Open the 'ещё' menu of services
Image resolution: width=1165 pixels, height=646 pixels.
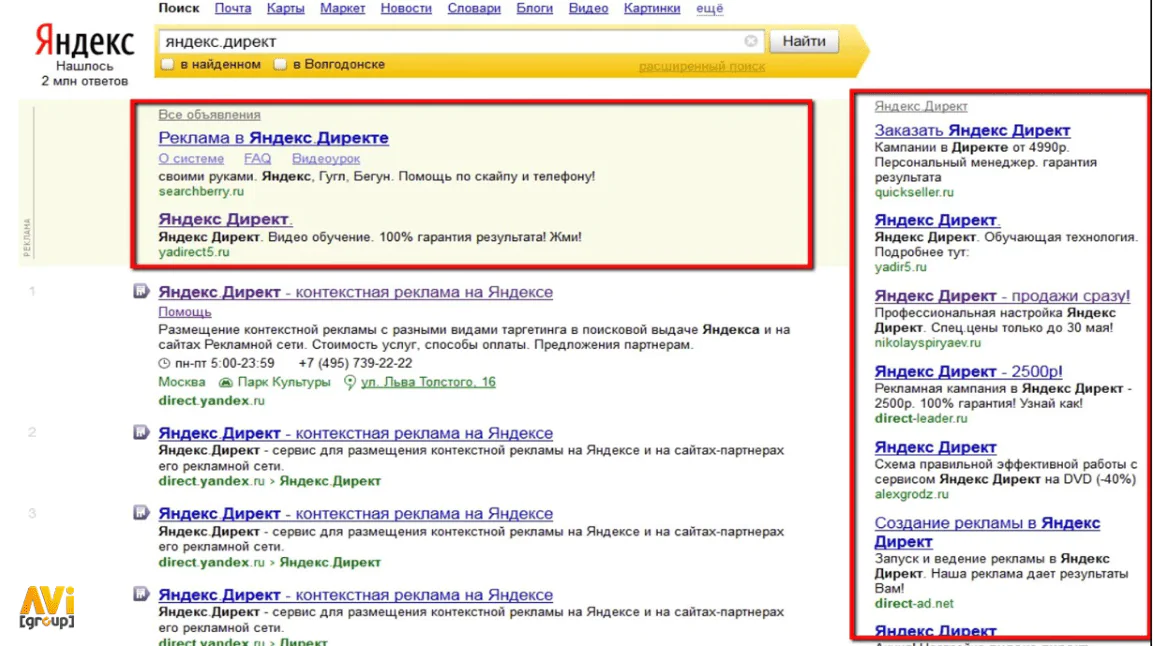(710, 8)
